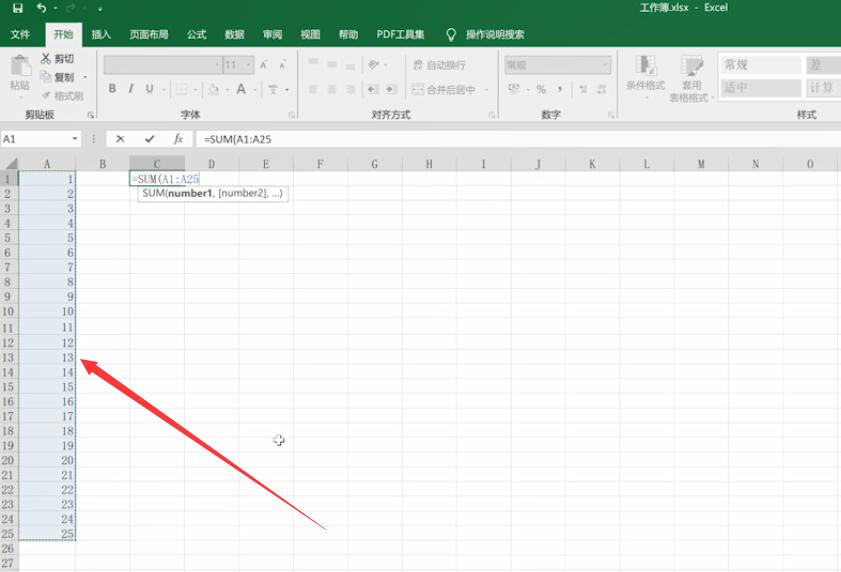The width and height of the screenshot is (841, 572).
Task: Open the 常规 number format dropdown
Action: point(606,65)
